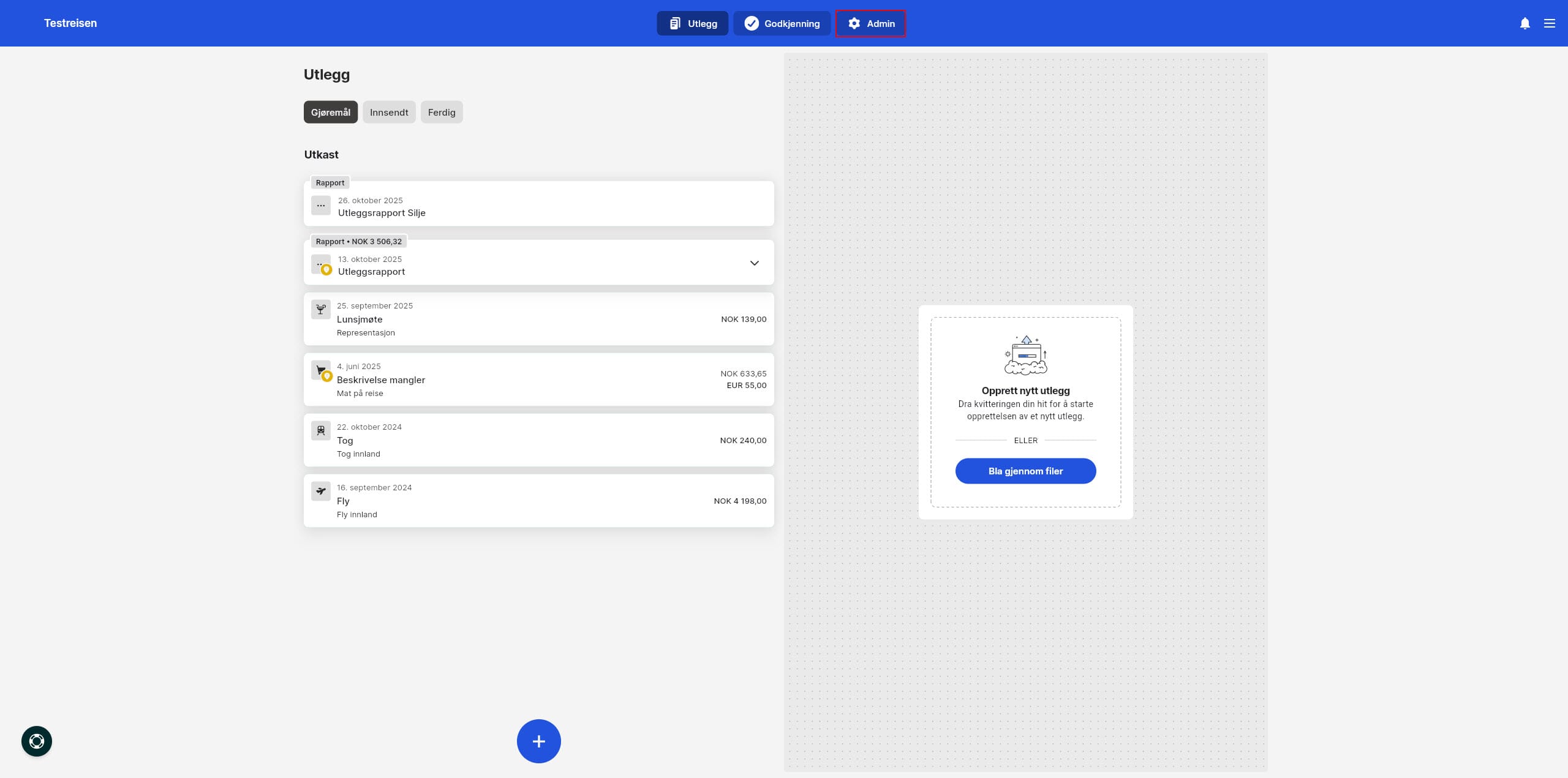Viewport: 1568px width, 778px height.
Task: Go to the Utlegg navigation item
Action: tap(692, 23)
